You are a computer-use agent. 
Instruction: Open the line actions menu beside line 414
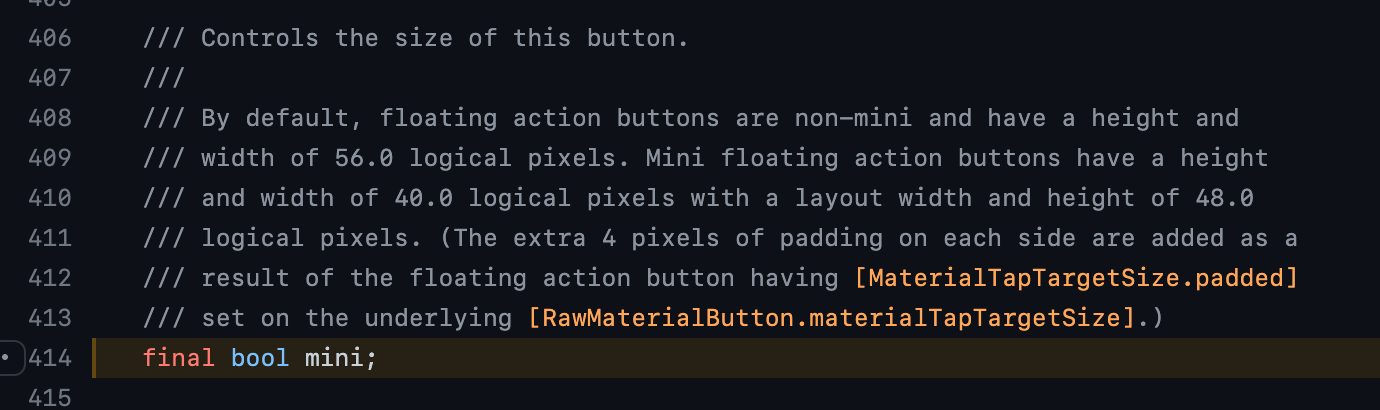click(x=8, y=357)
